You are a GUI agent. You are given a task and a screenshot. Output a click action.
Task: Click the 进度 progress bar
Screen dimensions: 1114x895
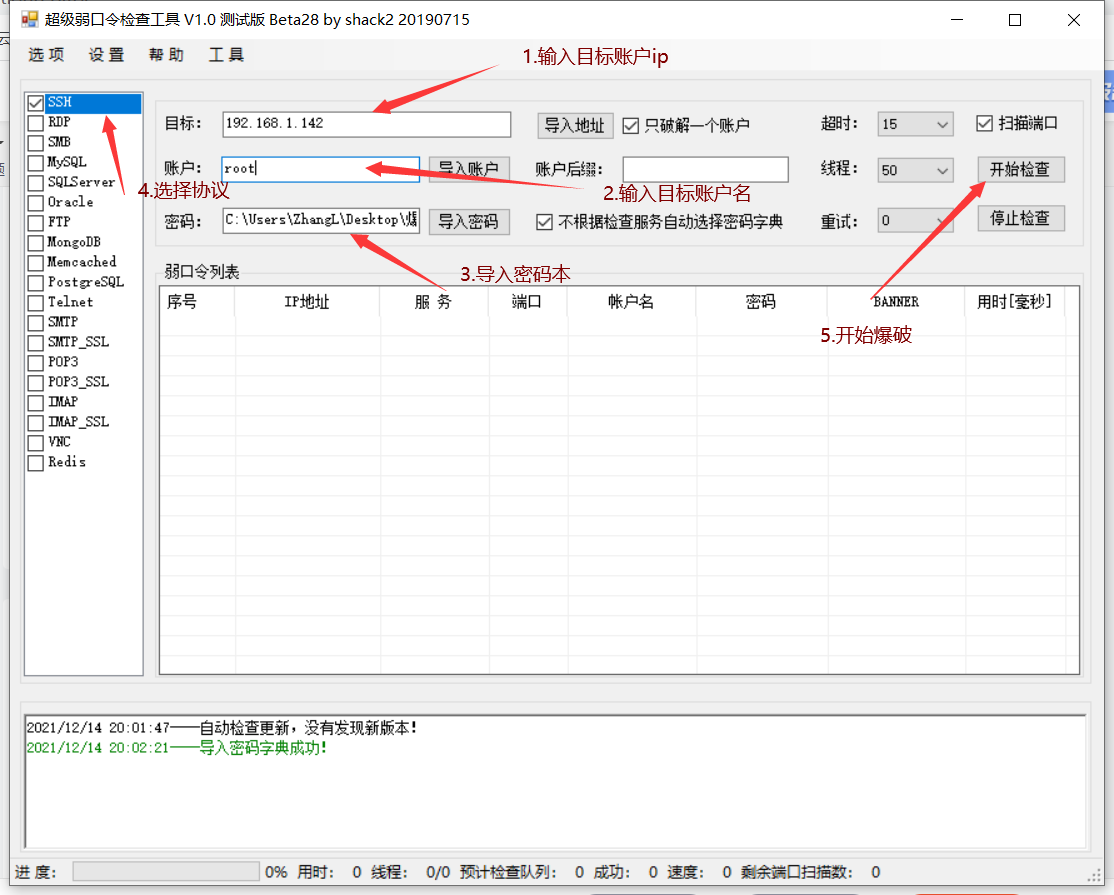tap(165, 872)
